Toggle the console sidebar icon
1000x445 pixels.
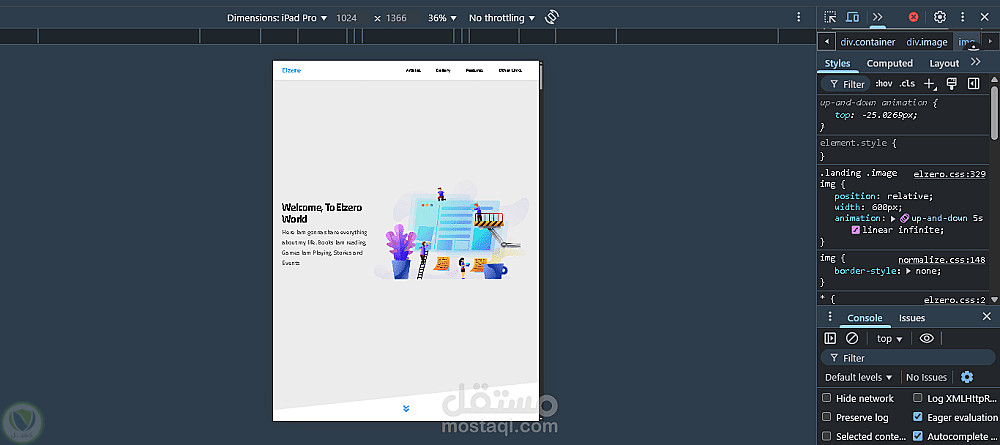tap(830, 339)
